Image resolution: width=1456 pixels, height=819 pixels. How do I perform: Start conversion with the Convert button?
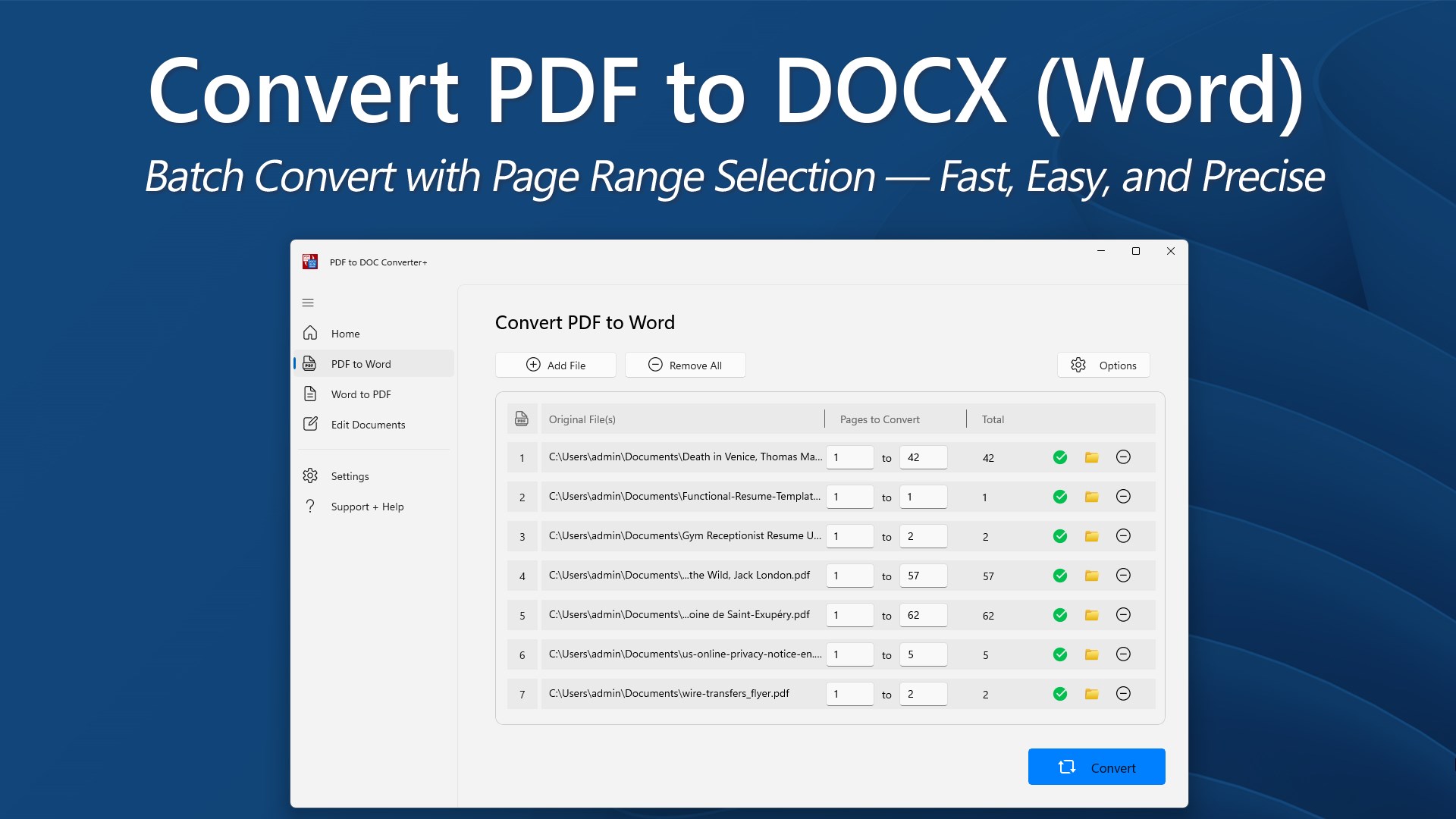(1096, 767)
